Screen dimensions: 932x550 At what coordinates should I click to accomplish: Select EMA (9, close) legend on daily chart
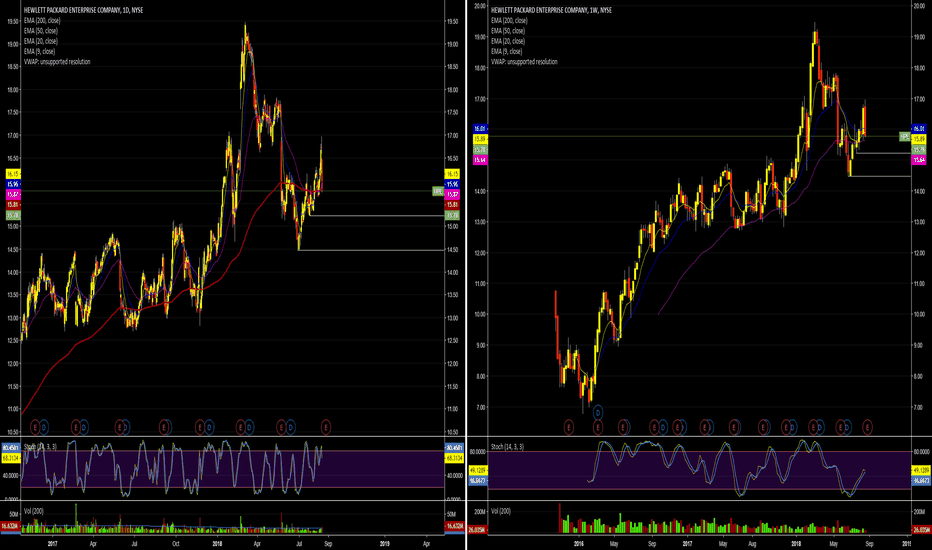pos(39,51)
